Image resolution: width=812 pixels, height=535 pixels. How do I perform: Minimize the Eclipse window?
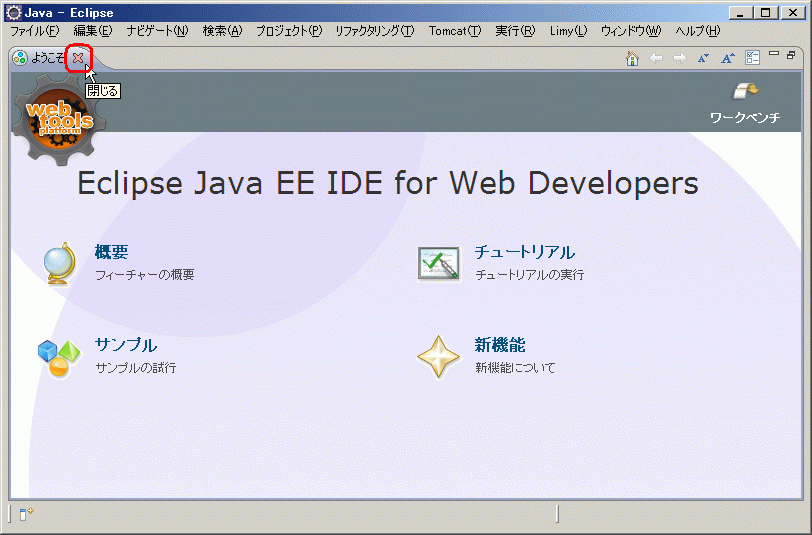(x=741, y=13)
